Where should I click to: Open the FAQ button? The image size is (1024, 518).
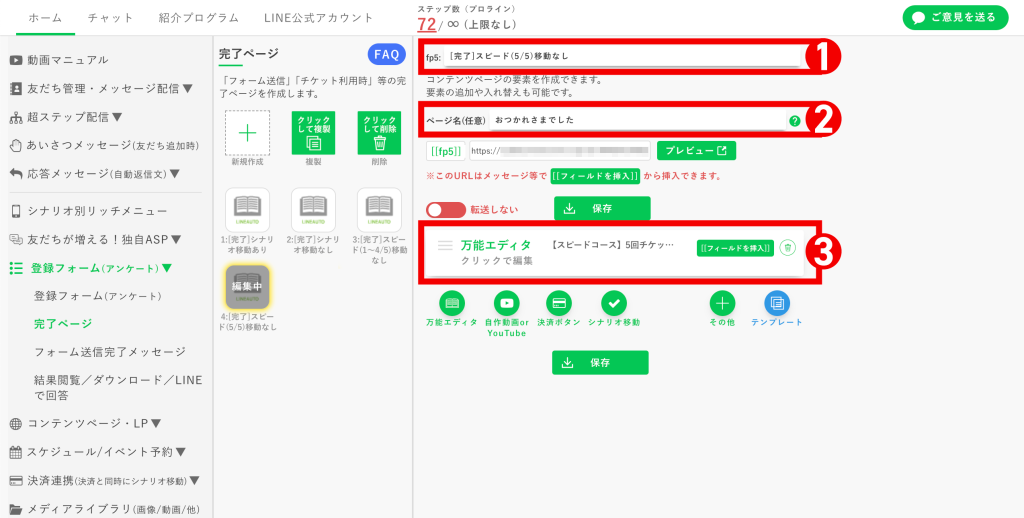pos(387,55)
